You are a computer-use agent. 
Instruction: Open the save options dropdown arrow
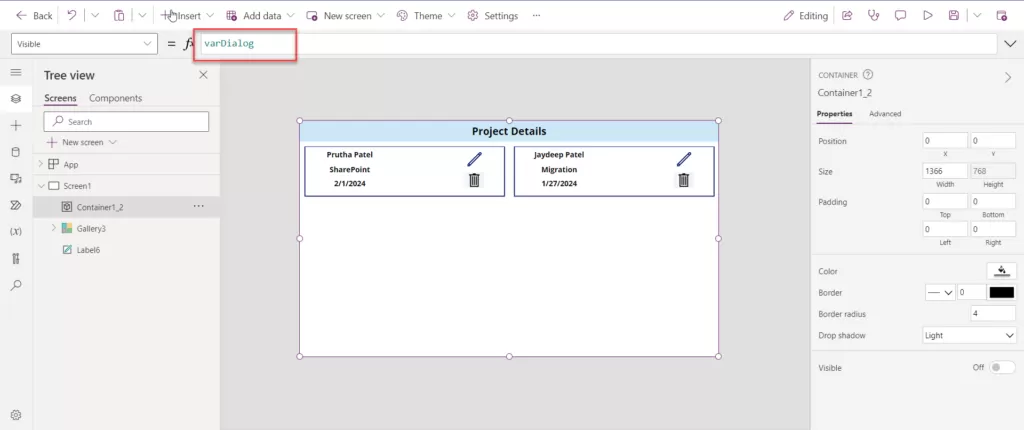pos(977,16)
